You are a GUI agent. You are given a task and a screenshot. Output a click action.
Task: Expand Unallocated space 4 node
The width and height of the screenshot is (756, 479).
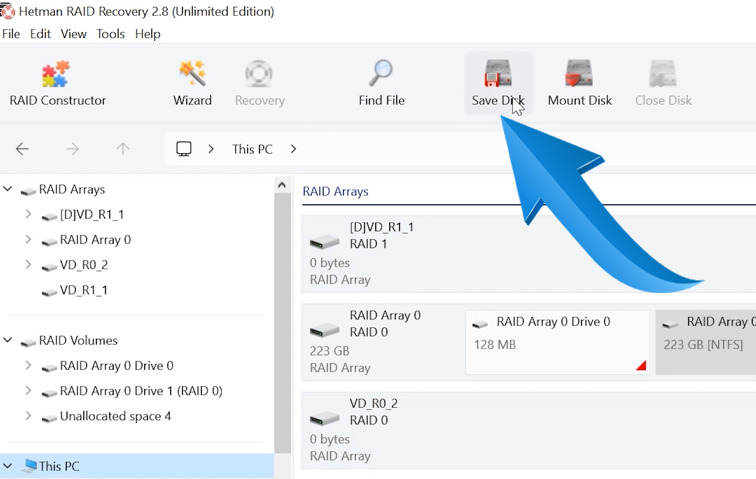pyautogui.click(x=28, y=416)
